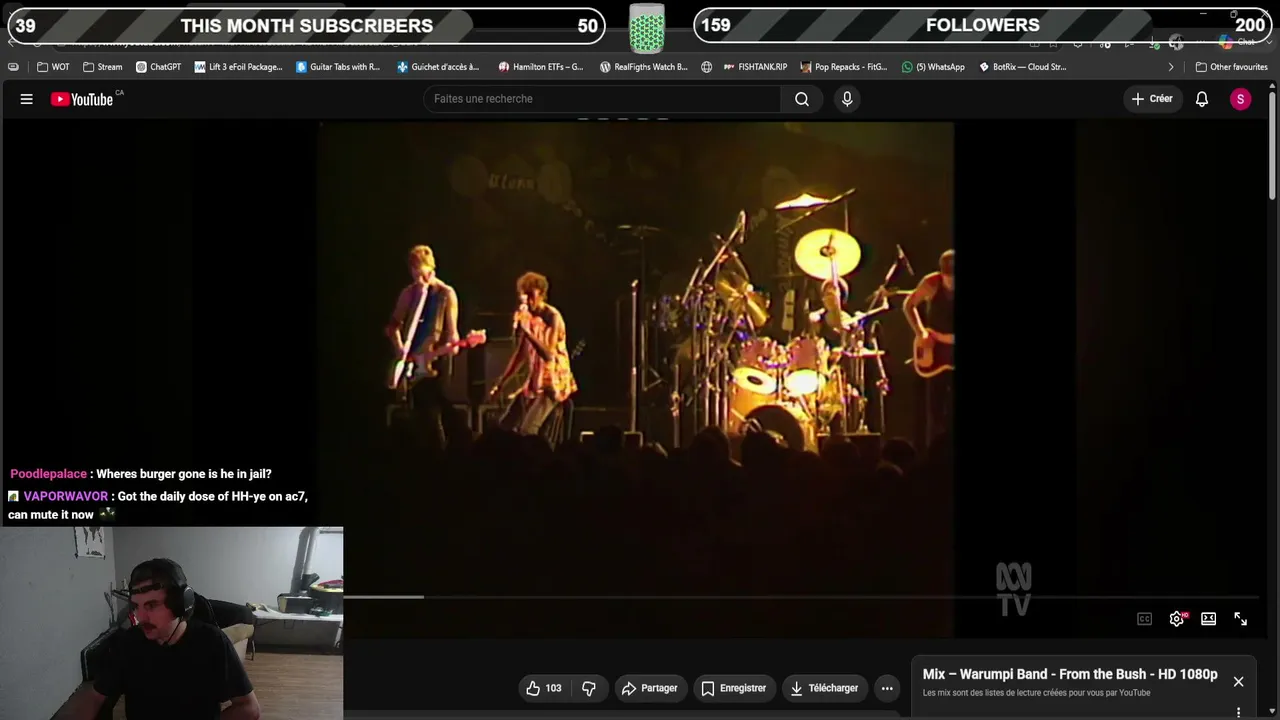Click the streamer webcam overlay
The image size is (1280, 720).
(172, 623)
